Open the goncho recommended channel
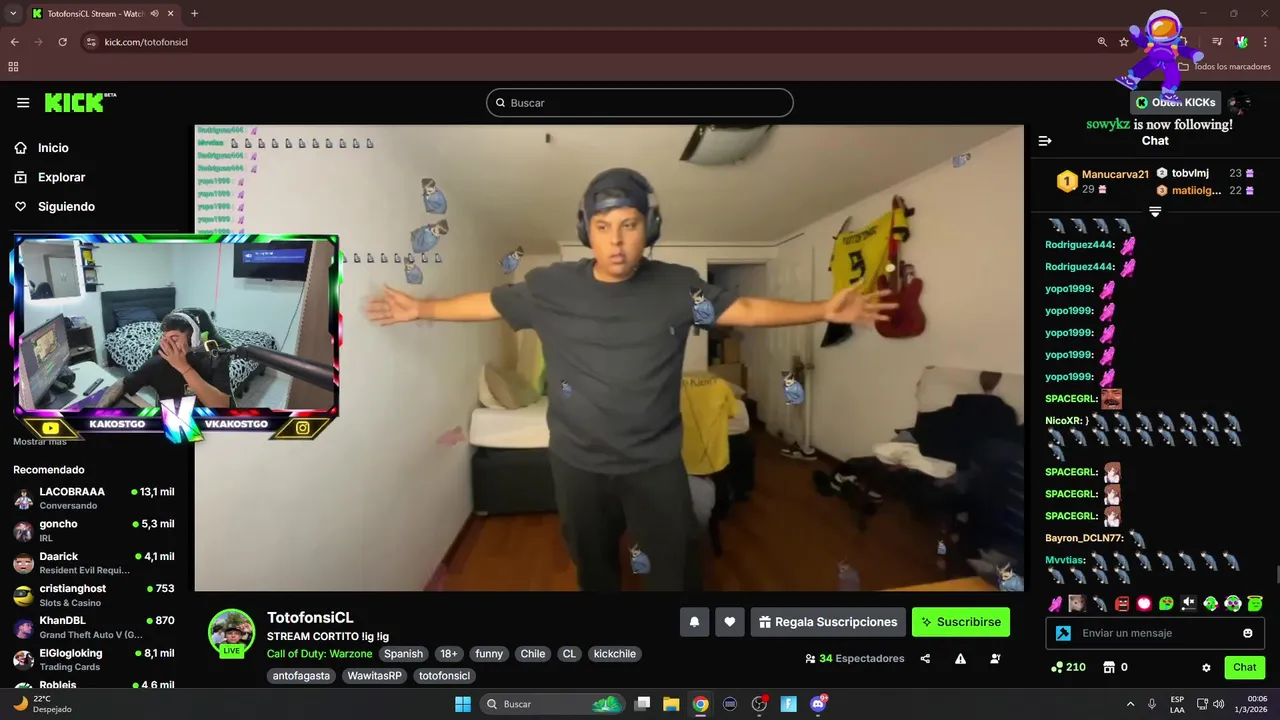 click(x=94, y=530)
